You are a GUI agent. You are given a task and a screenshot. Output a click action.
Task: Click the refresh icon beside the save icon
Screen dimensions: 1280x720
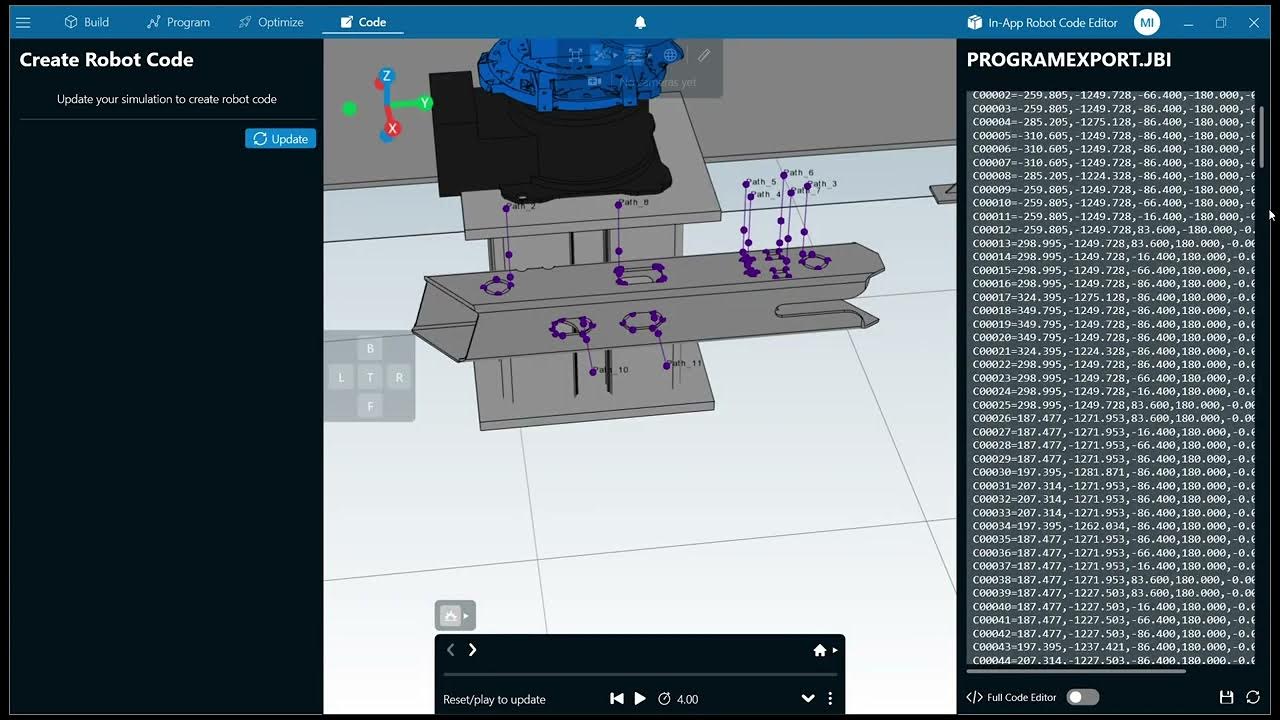[x=1253, y=697]
